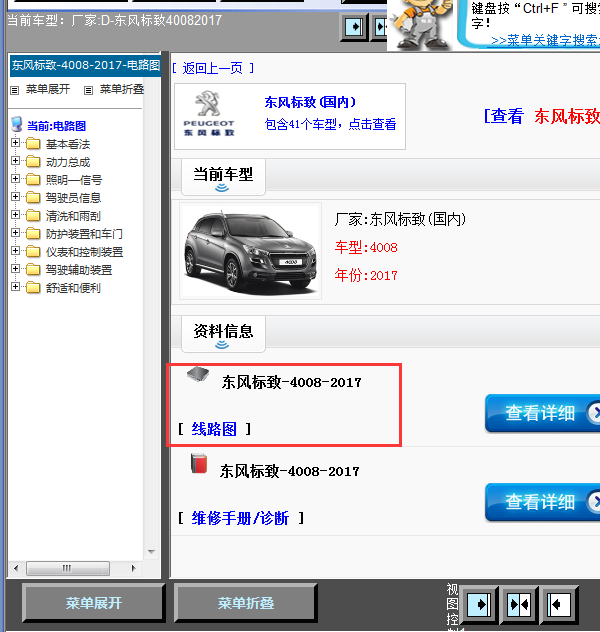Click the 防护装置和车门 folder icon
The width and height of the screenshot is (600, 632).
33,233
